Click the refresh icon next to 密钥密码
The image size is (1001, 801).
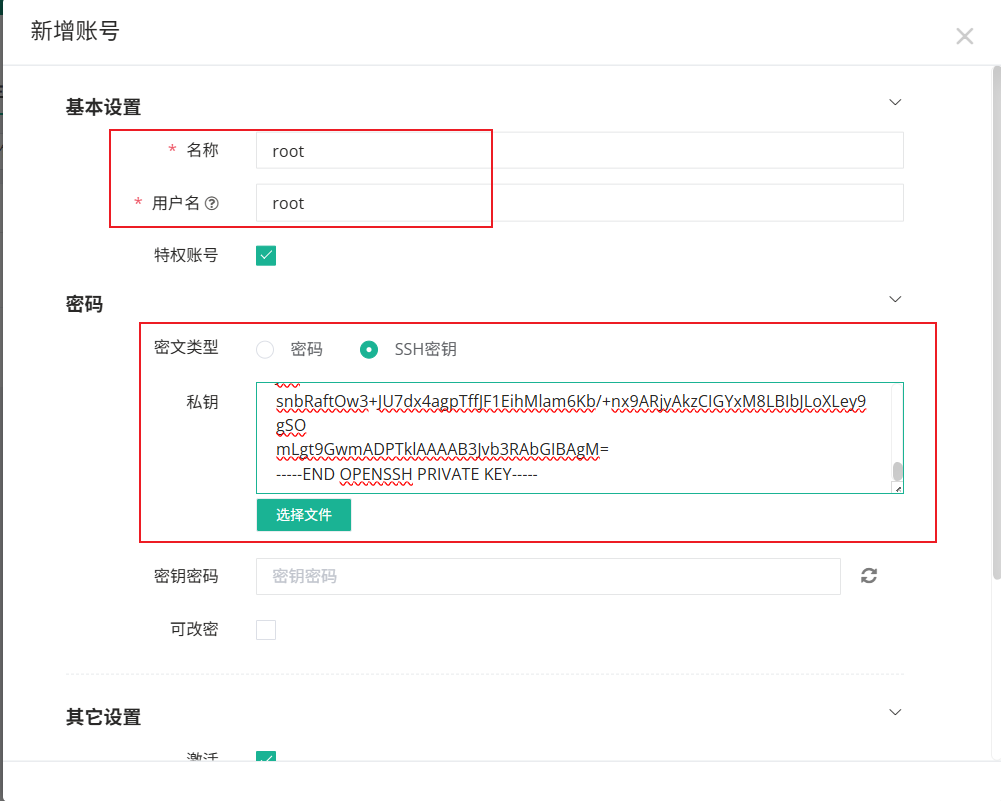(869, 576)
